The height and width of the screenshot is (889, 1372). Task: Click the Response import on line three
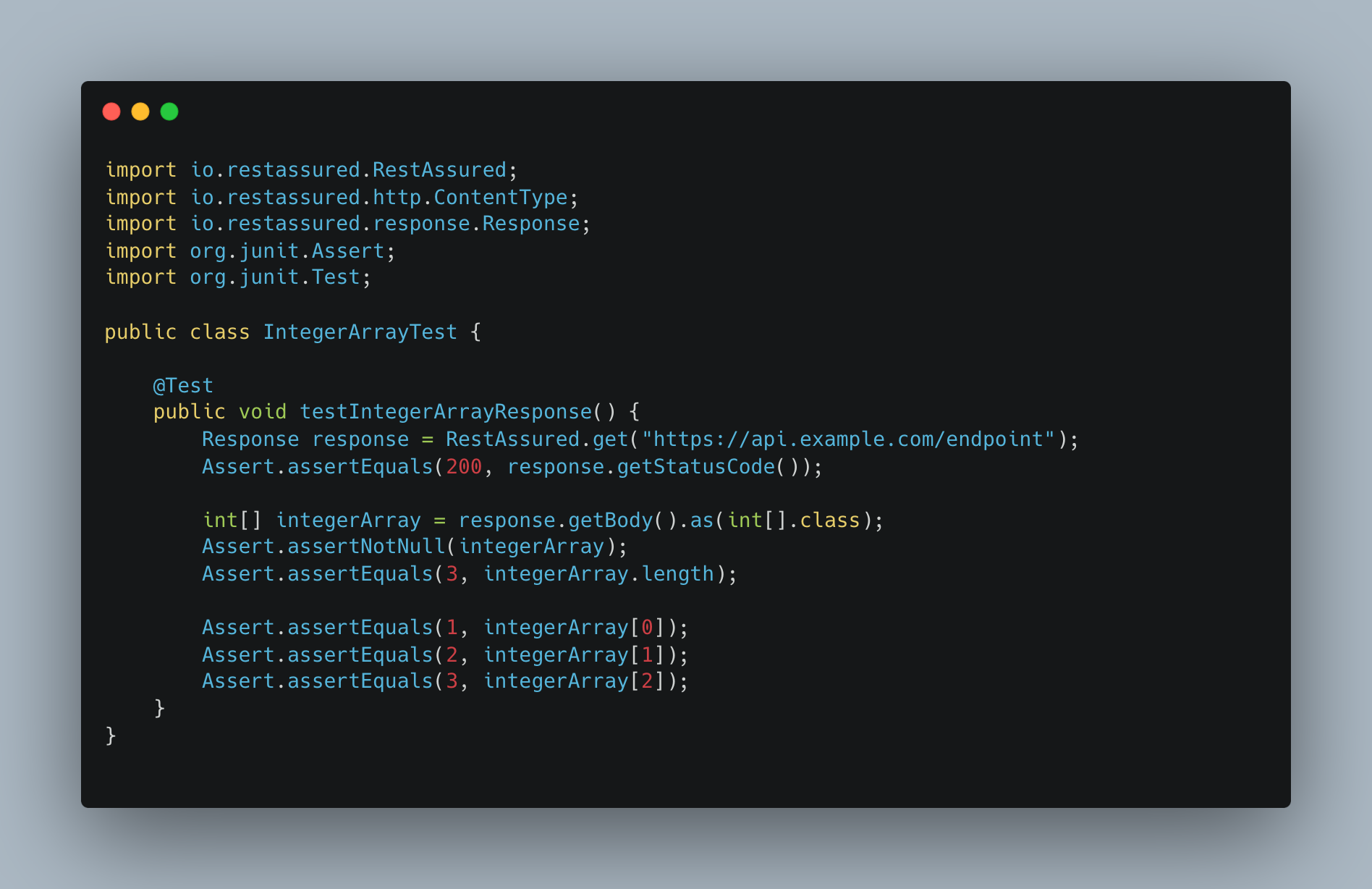click(x=531, y=224)
